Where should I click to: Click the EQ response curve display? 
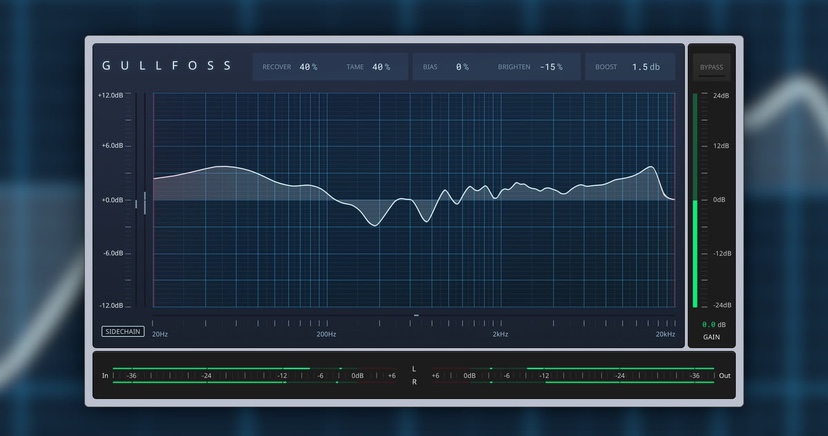[x=414, y=200]
